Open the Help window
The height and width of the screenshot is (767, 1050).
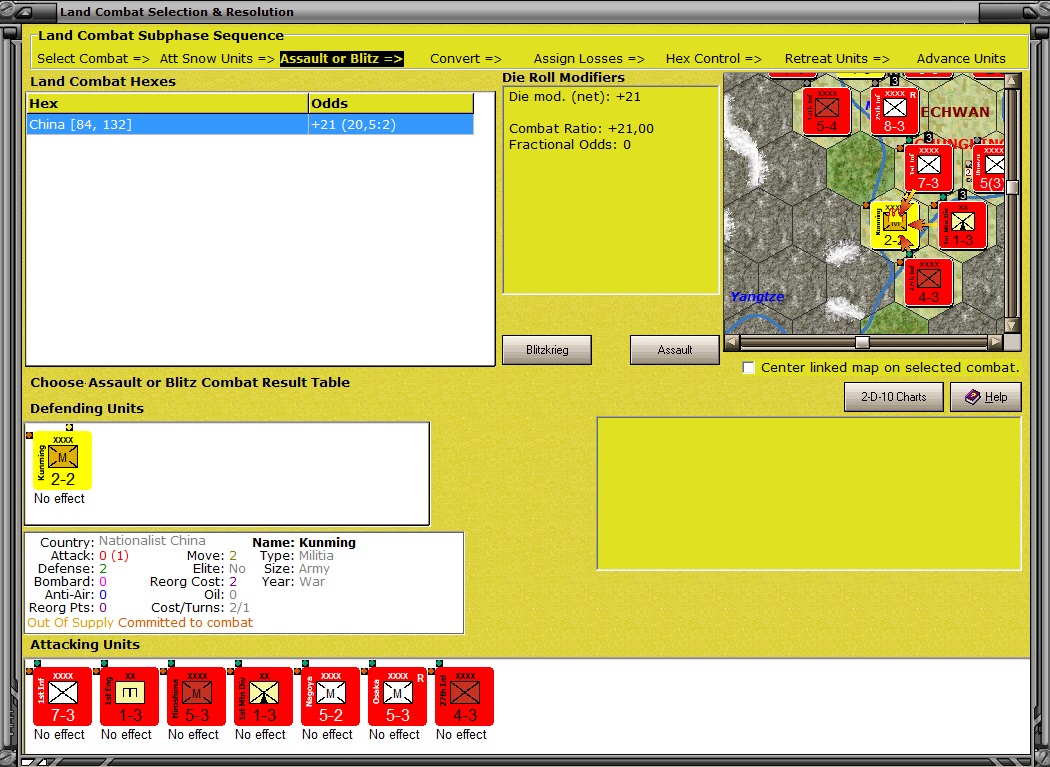(x=986, y=397)
